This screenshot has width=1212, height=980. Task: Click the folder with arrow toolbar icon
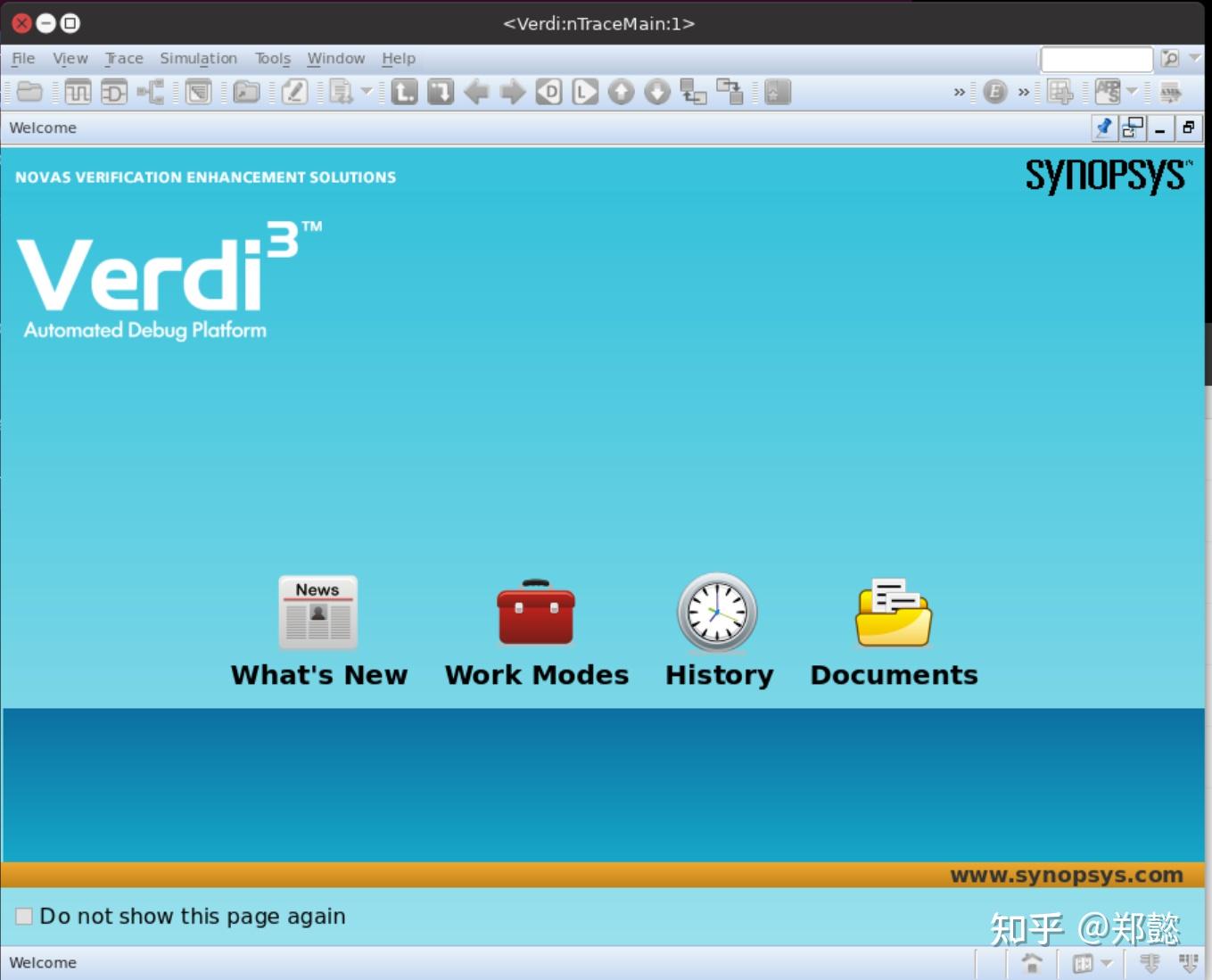point(246,92)
